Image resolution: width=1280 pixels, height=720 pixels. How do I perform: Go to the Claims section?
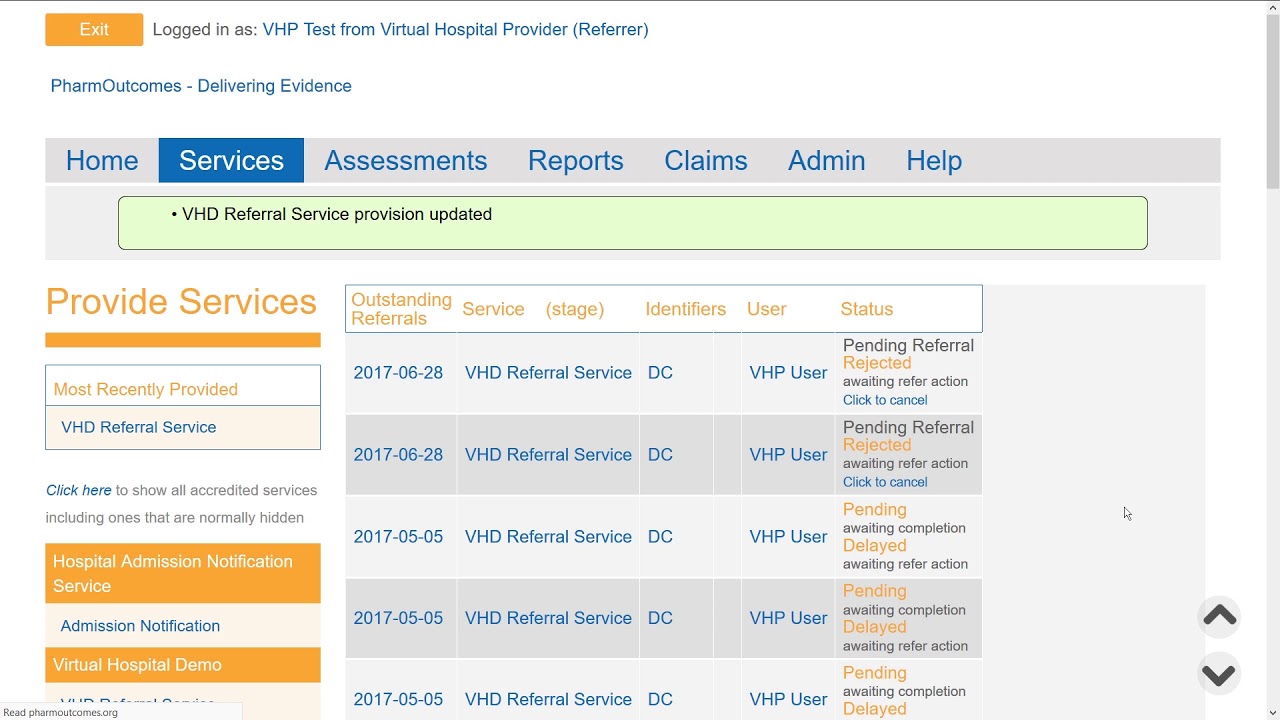(705, 160)
